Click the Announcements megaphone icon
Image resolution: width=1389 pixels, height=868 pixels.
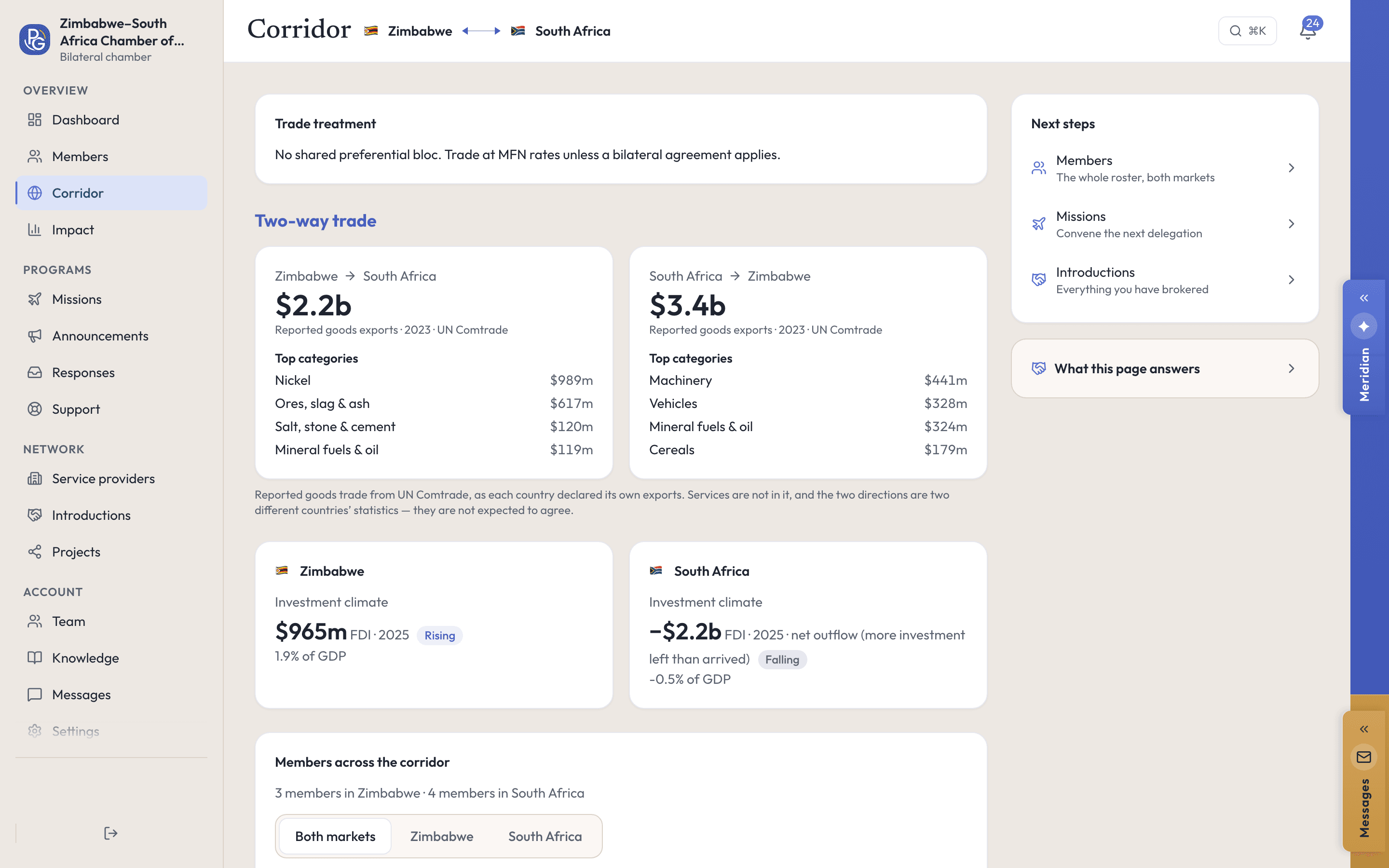35,336
